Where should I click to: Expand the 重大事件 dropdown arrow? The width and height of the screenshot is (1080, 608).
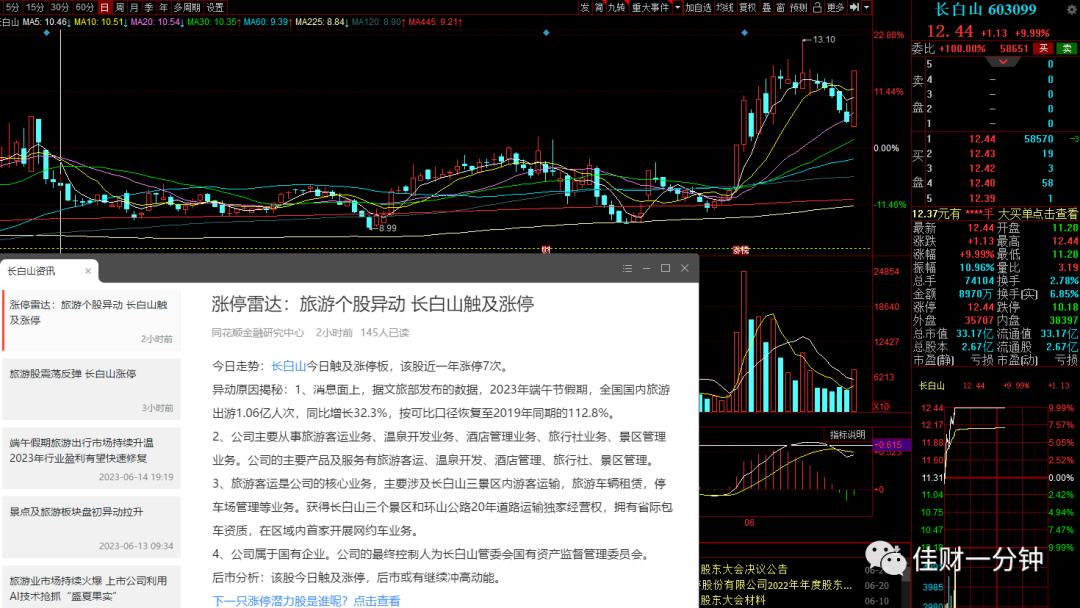(677, 7)
